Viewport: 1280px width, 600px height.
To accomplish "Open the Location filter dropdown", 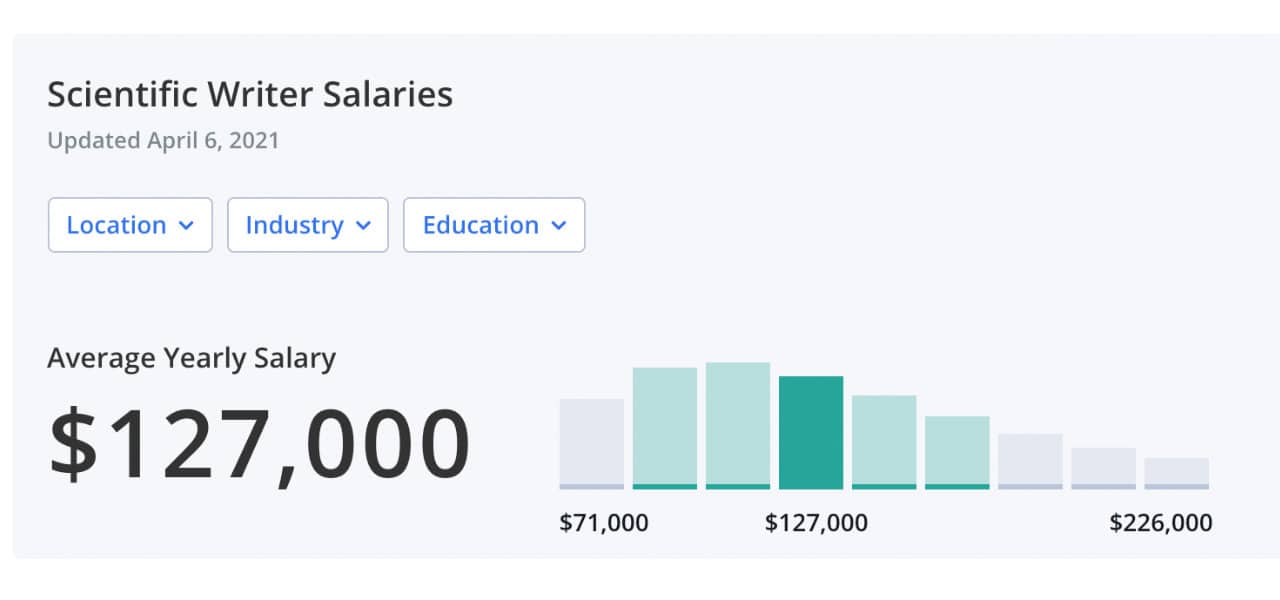I will (129, 225).
